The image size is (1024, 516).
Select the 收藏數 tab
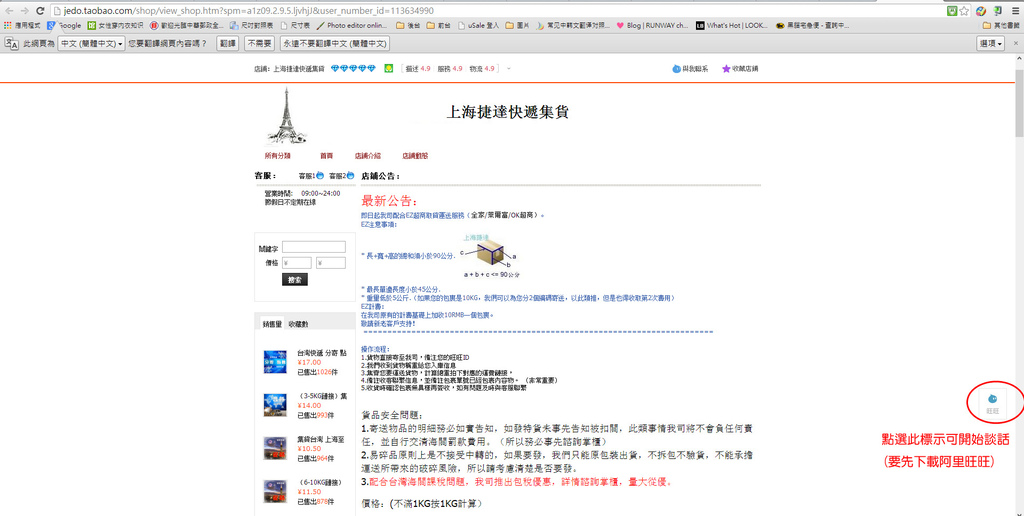pyautogui.click(x=298, y=324)
